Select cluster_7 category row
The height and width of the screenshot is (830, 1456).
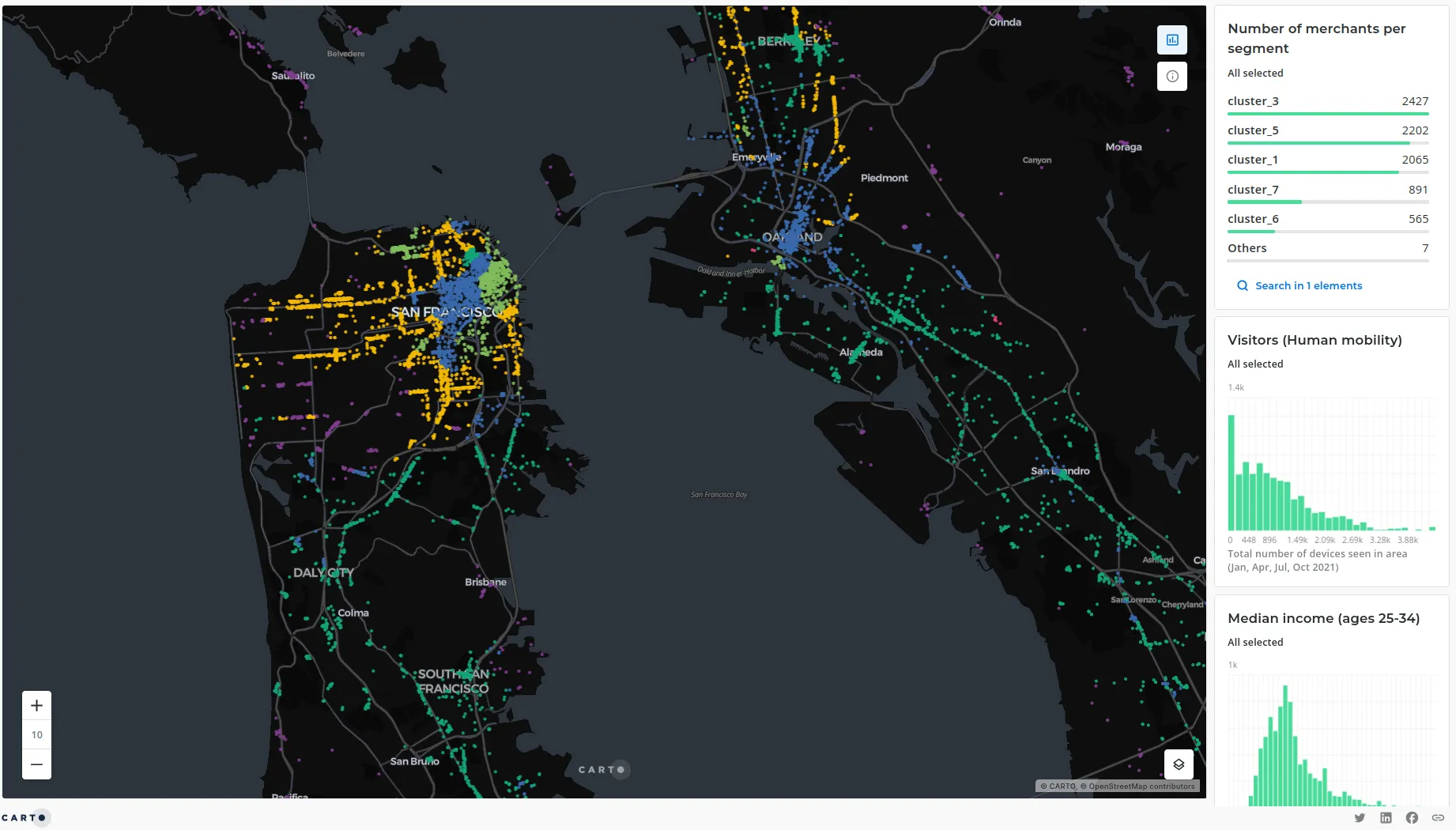[x=1327, y=190]
